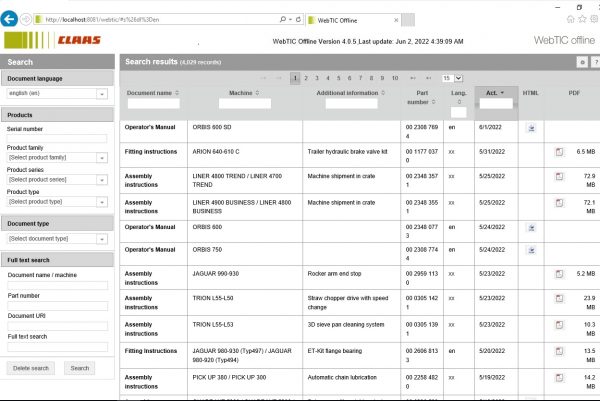Go to results page 3
This screenshot has height=401, width=600.
(x=317, y=78)
